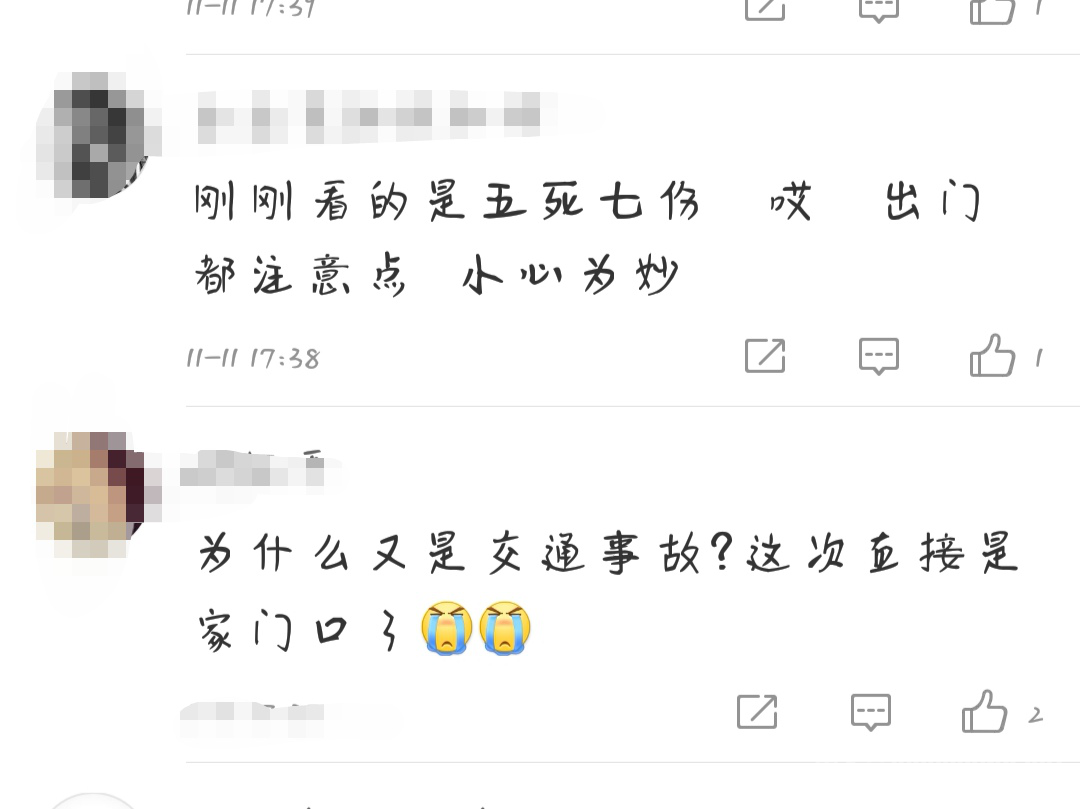Image resolution: width=1080 pixels, height=809 pixels.
Task: Click the like count 2 on last comment
Action: tap(1036, 715)
